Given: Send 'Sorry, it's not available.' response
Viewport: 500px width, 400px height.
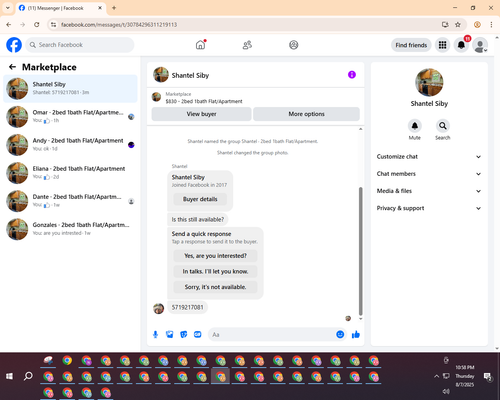Looking at the screenshot, I should point(215,287).
